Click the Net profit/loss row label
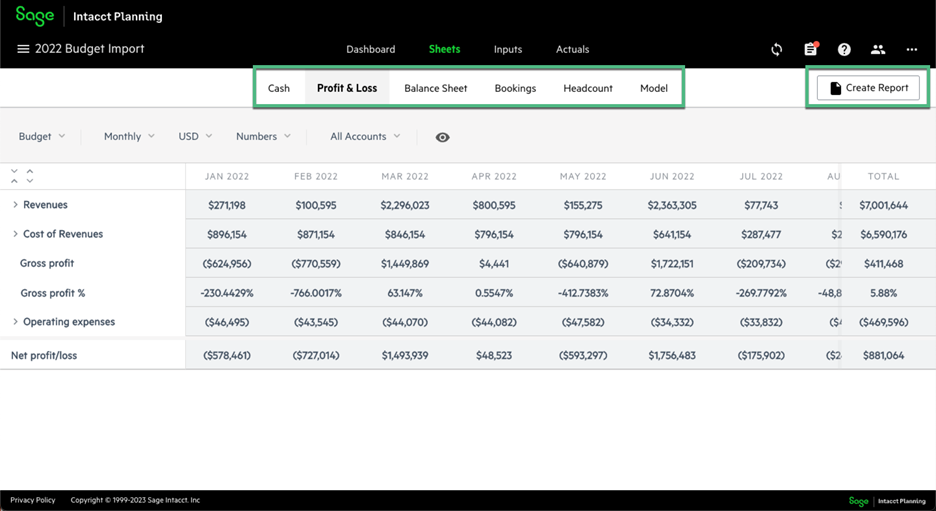This screenshot has height=511, width=936. (x=44, y=355)
